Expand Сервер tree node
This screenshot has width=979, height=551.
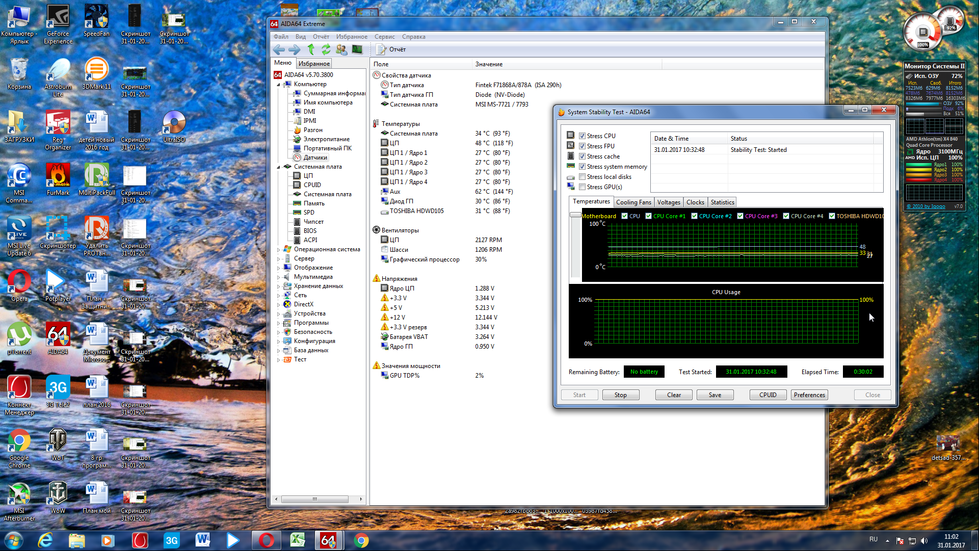[x=279, y=258]
